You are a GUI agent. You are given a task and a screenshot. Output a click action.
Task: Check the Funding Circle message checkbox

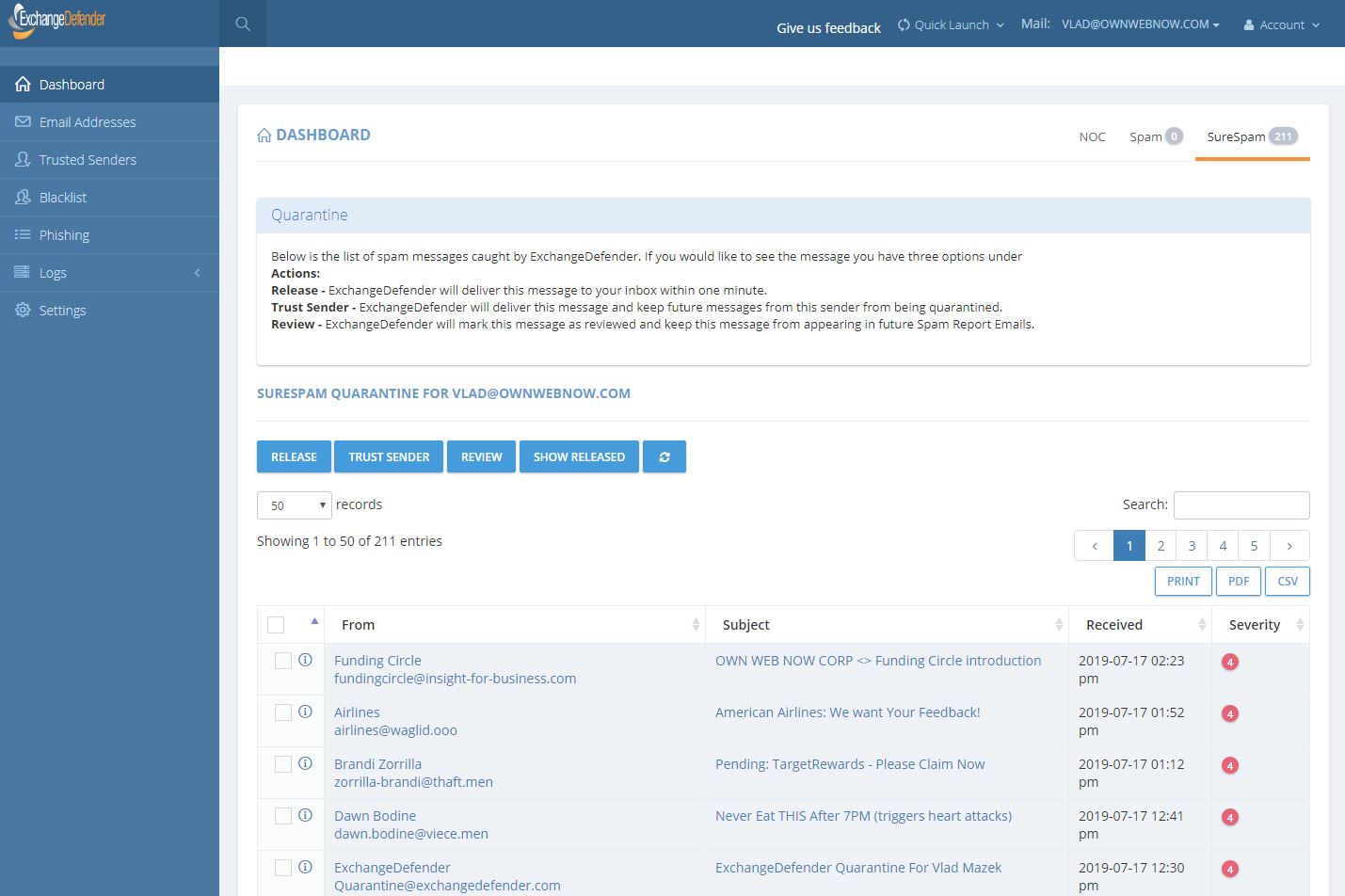tap(282, 661)
